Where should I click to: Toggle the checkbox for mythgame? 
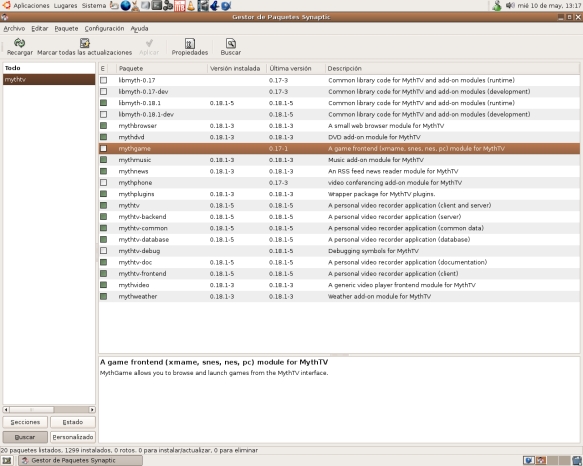point(103,148)
